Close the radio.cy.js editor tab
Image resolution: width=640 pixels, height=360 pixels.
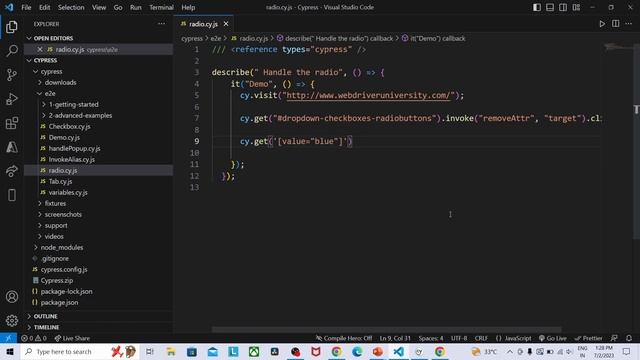pyautogui.click(x=226, y=24)
